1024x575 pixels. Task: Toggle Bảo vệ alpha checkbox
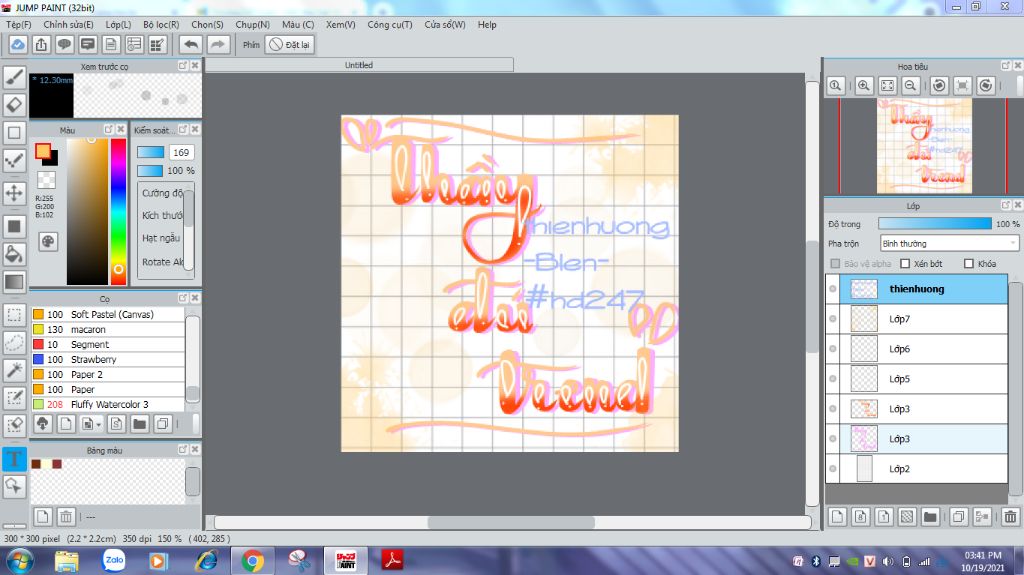pos(835,263)
